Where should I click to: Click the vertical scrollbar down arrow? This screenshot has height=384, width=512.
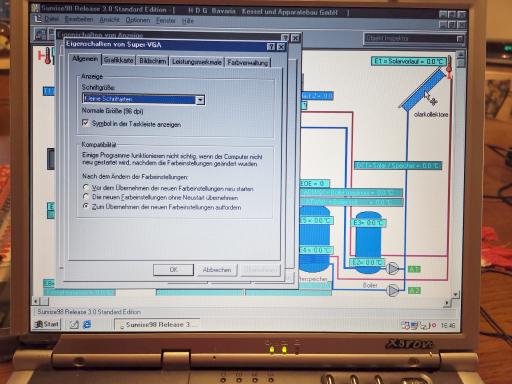(456, 295)
